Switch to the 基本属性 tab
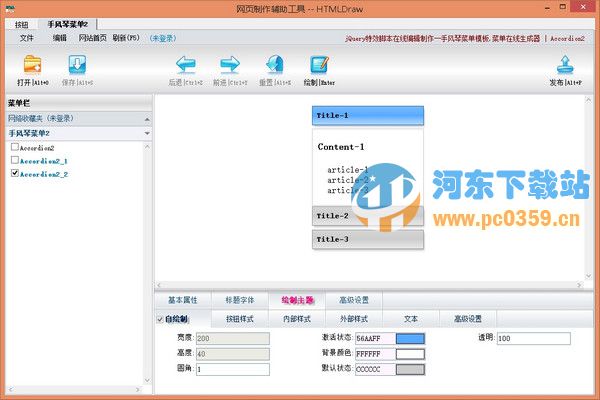The image size is (600, 400). (x=183, y=300)
